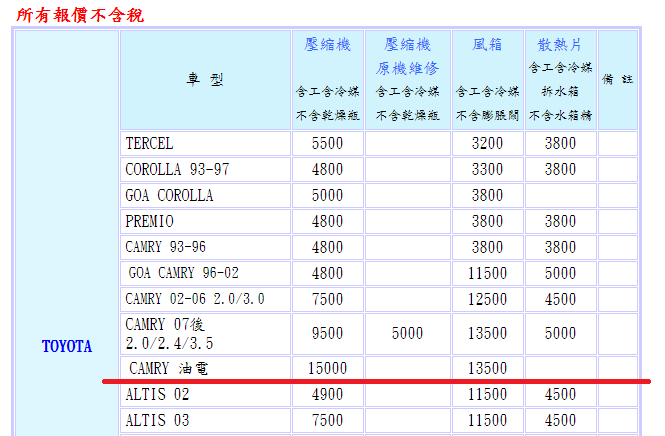Click CAMRY 油電 風箱 price 13500
This screenshot has width=665, height=436.
487,368
